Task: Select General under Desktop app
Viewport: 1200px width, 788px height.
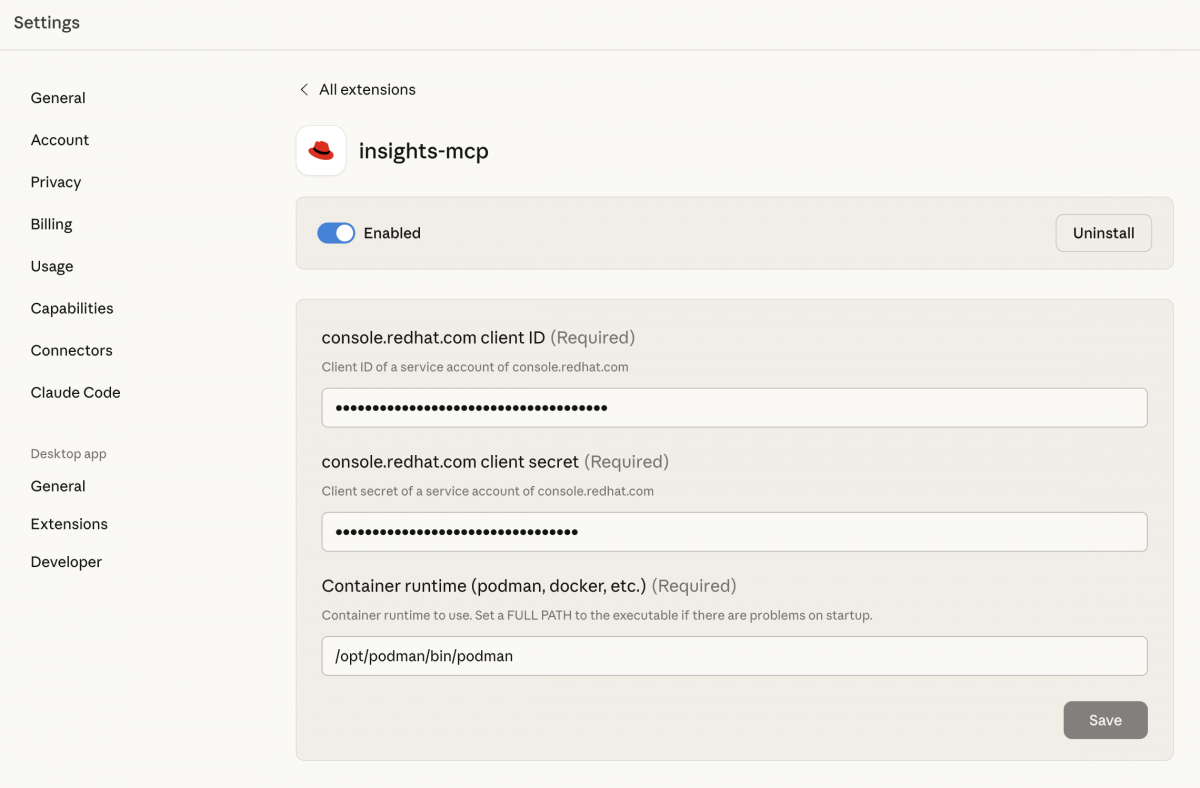Action: (57, 485)
